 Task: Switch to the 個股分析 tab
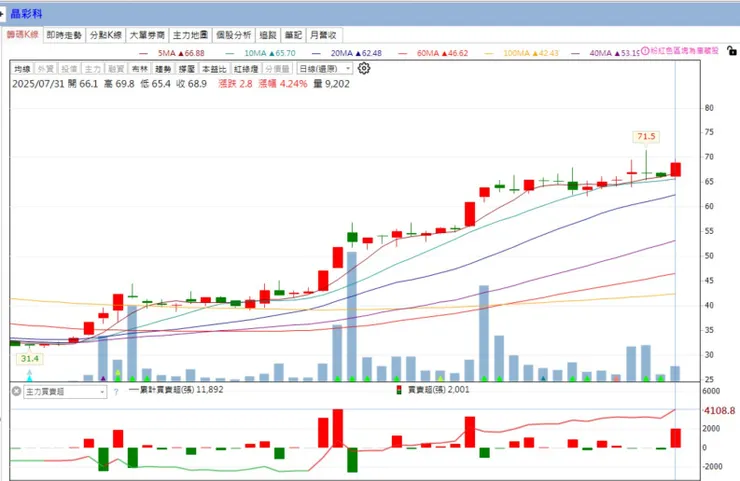pos(234,35)
